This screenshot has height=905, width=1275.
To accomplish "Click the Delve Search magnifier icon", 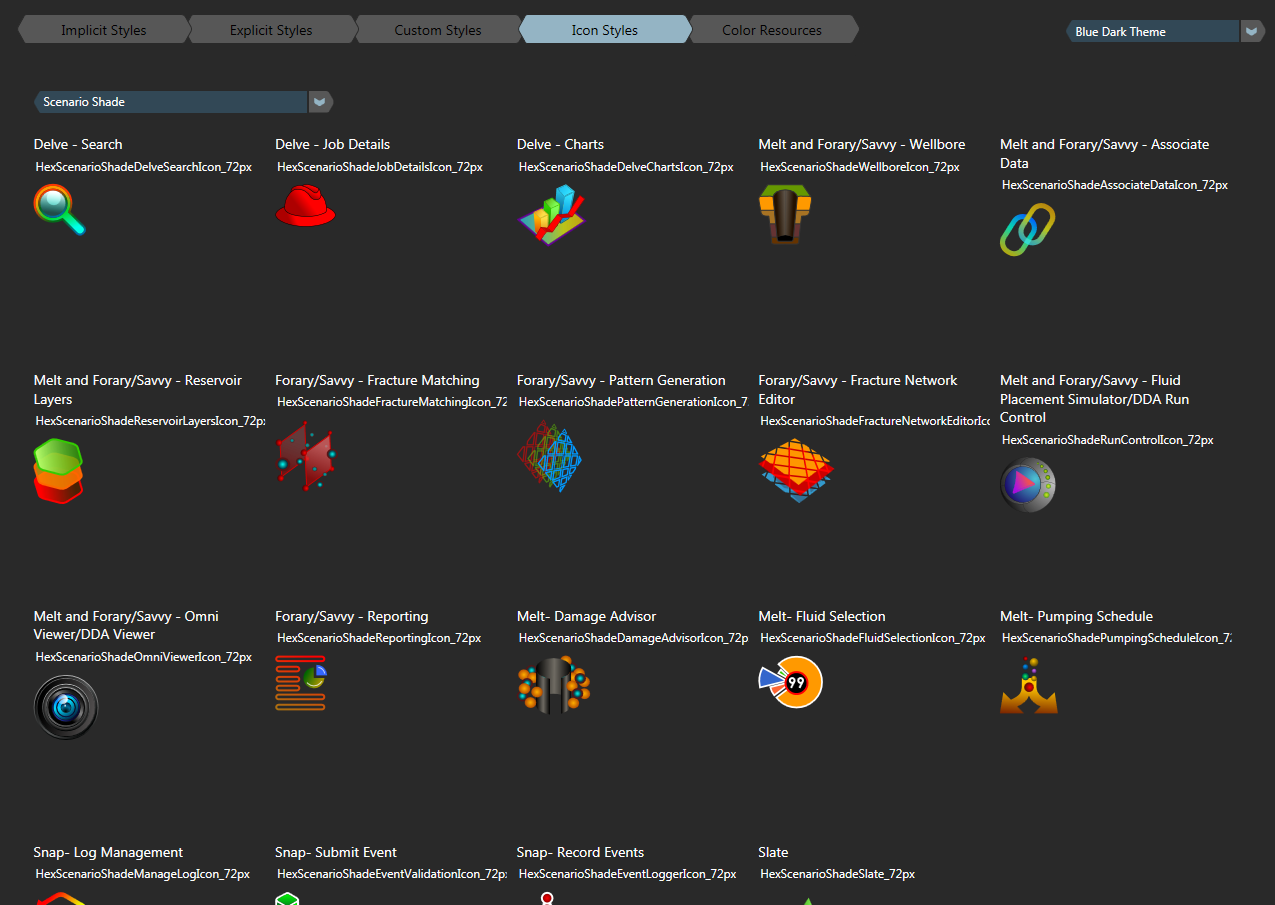I will click(60, 211).
